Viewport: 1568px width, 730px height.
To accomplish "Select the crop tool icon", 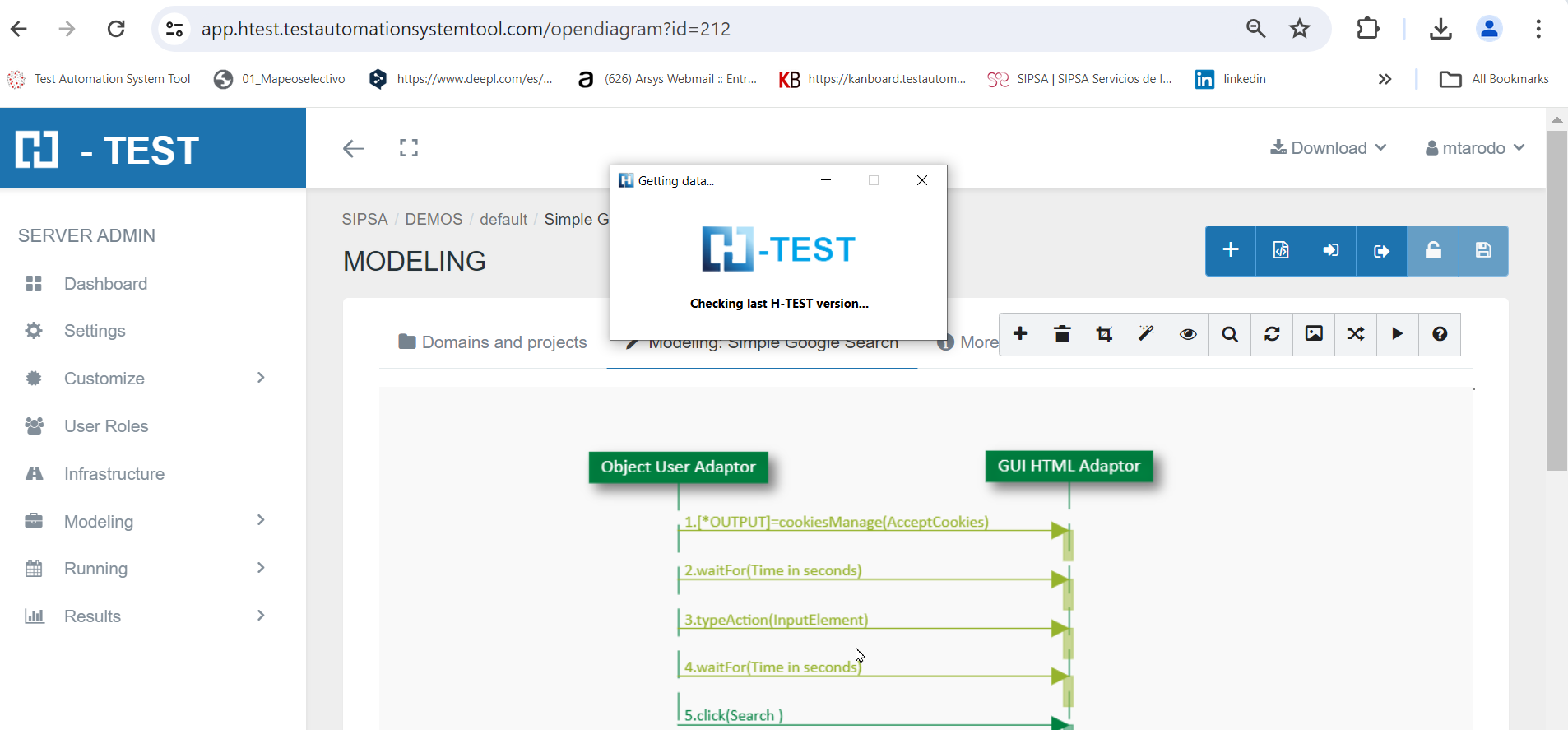I will click(1104, 334).
